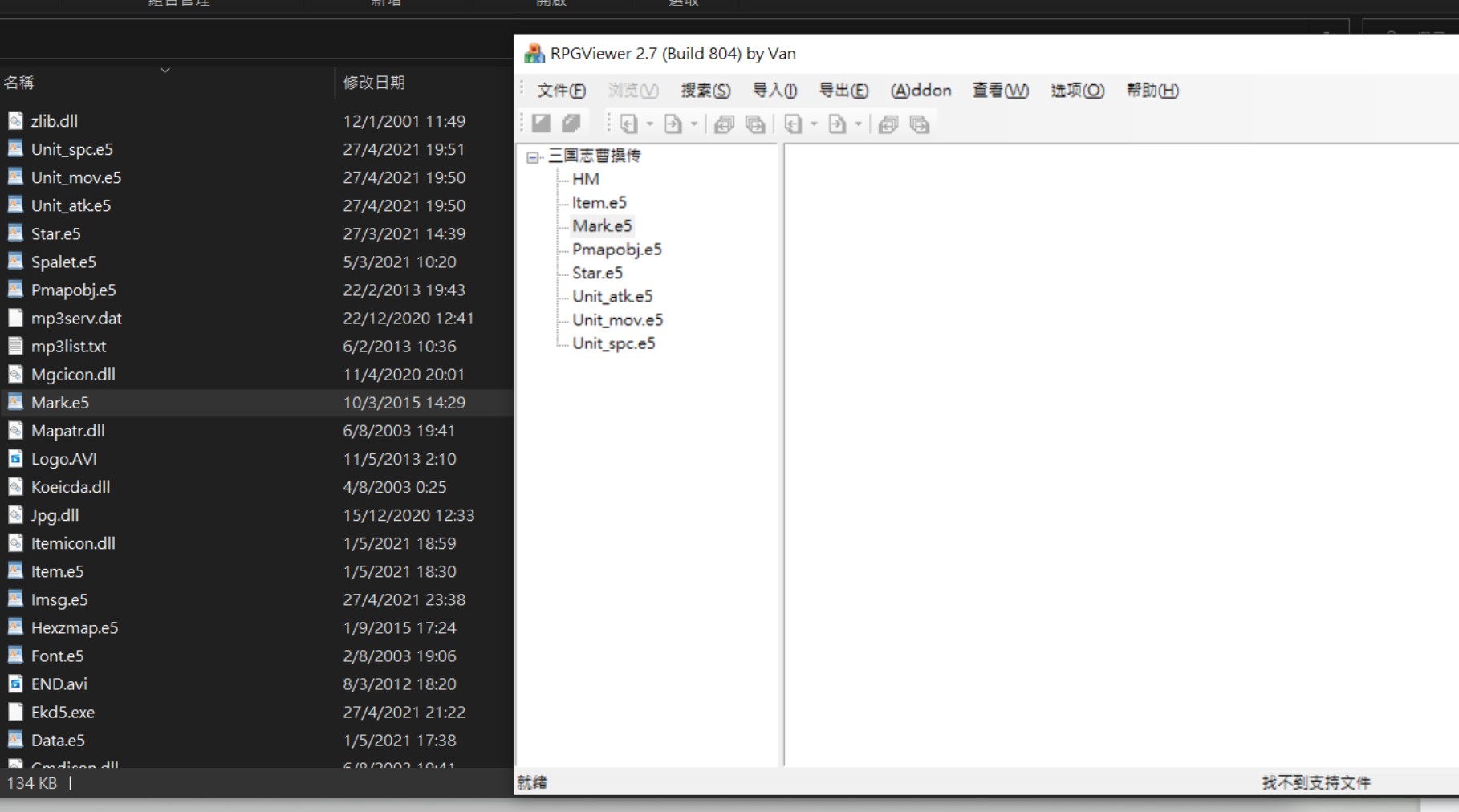Open the (A)ddon menu
Screen dimensions: 1459x812
pyautogui.click(x=921, y=91)
